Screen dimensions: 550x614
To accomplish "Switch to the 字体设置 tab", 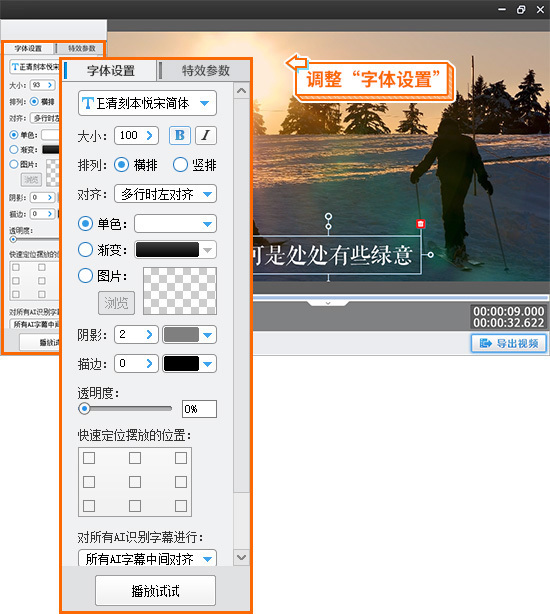I will tap(111, 70).
